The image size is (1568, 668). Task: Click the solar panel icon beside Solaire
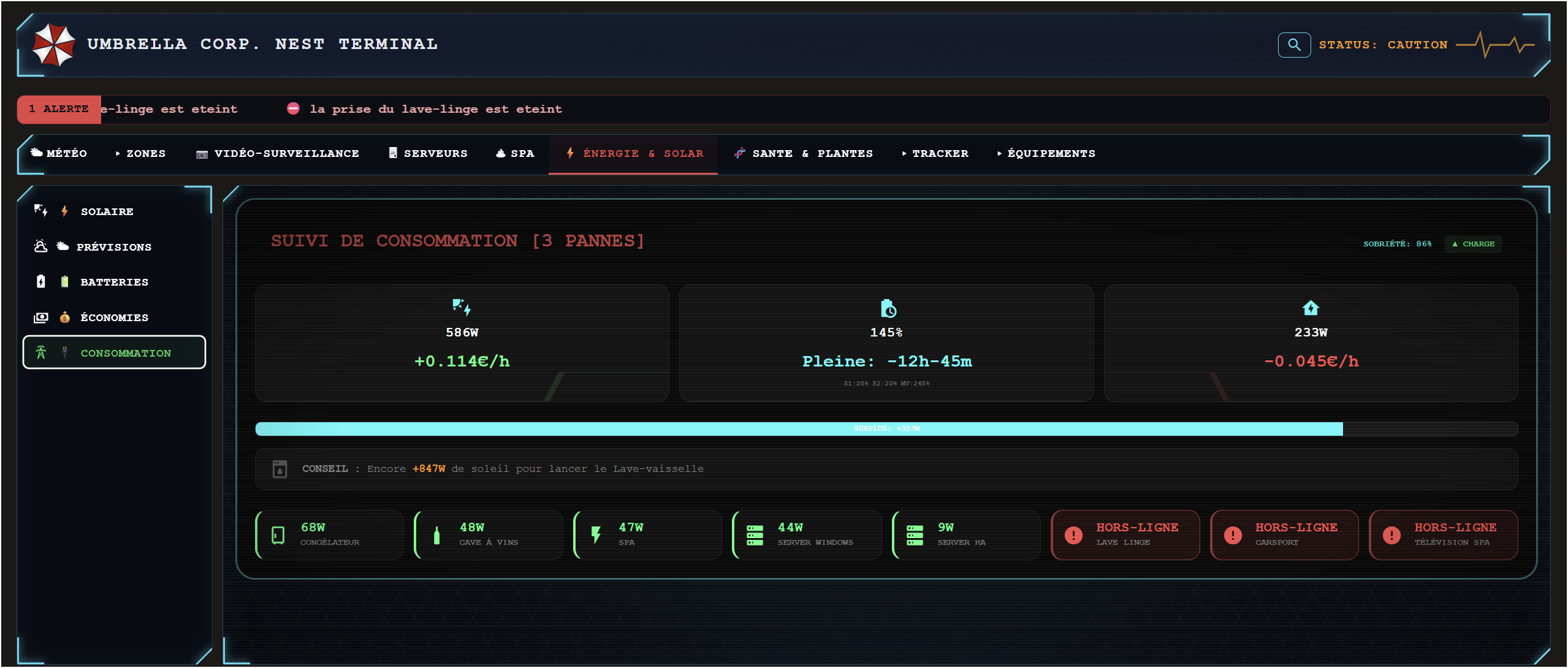point(41,211)
